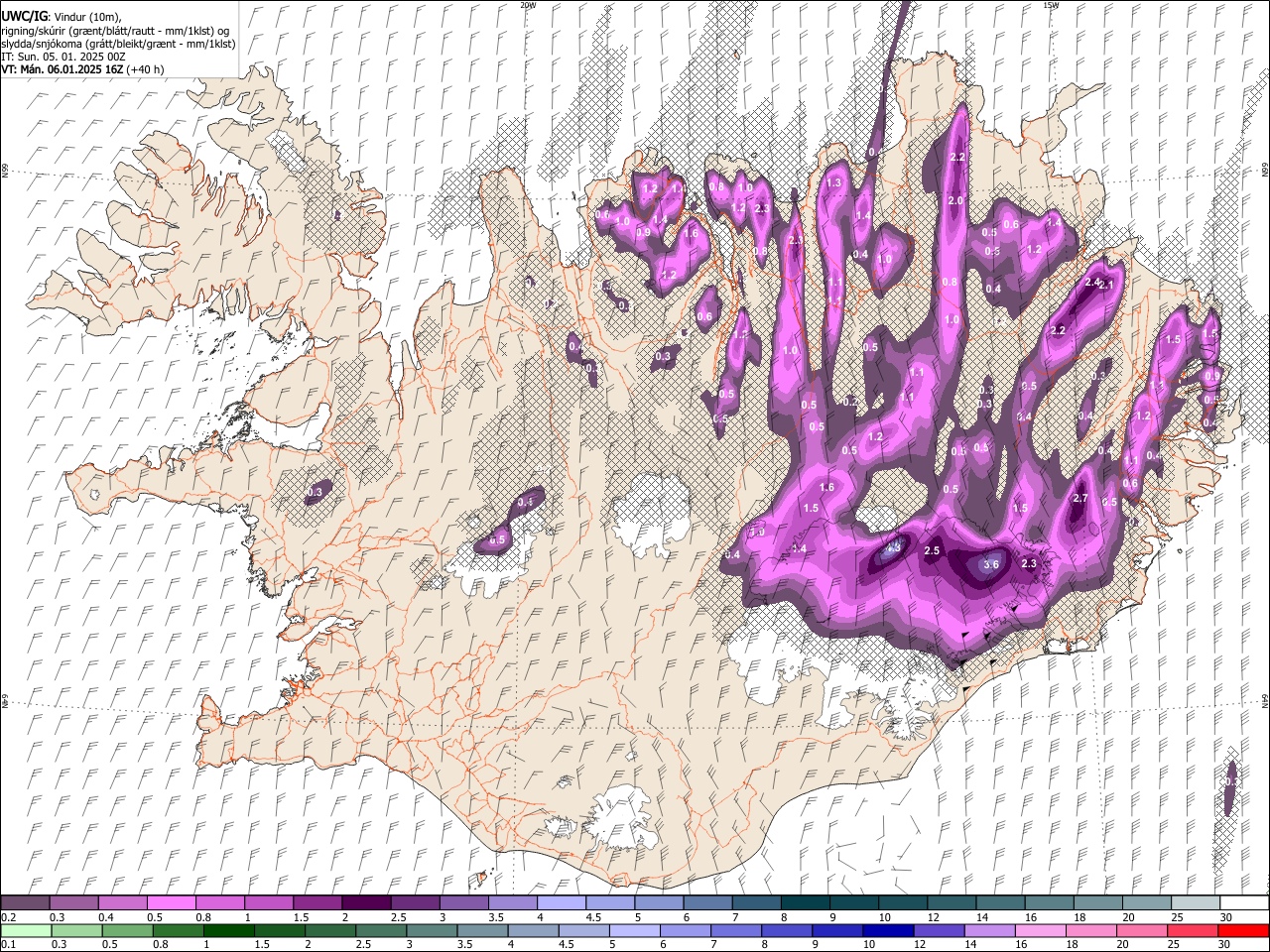Click the lavender 4–4.5 swatch in upper legend
The height and width of the screenshot is (952, 1270).
[561, 903]
